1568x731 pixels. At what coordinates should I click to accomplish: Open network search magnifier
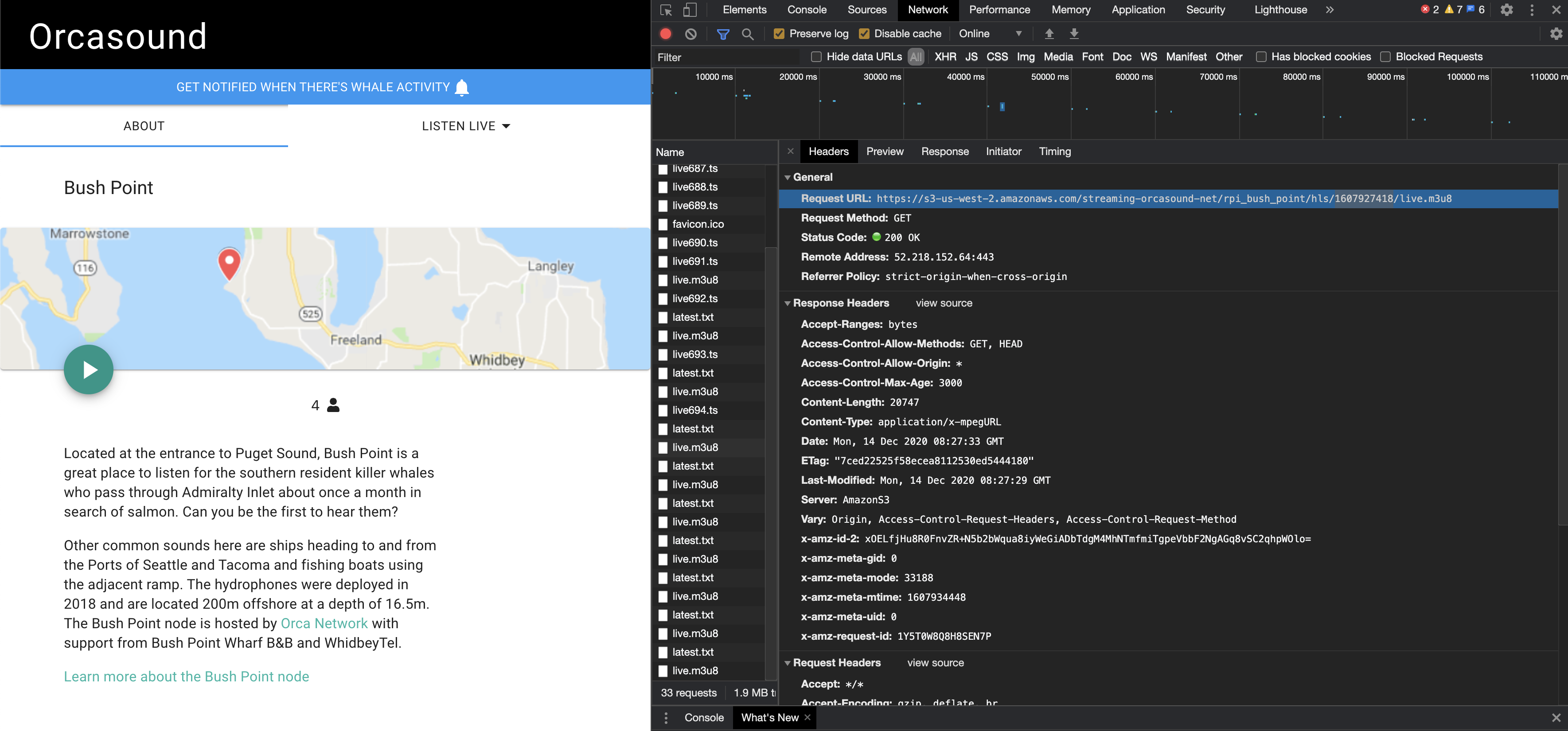pyautogui.click(x=748, y=34)
